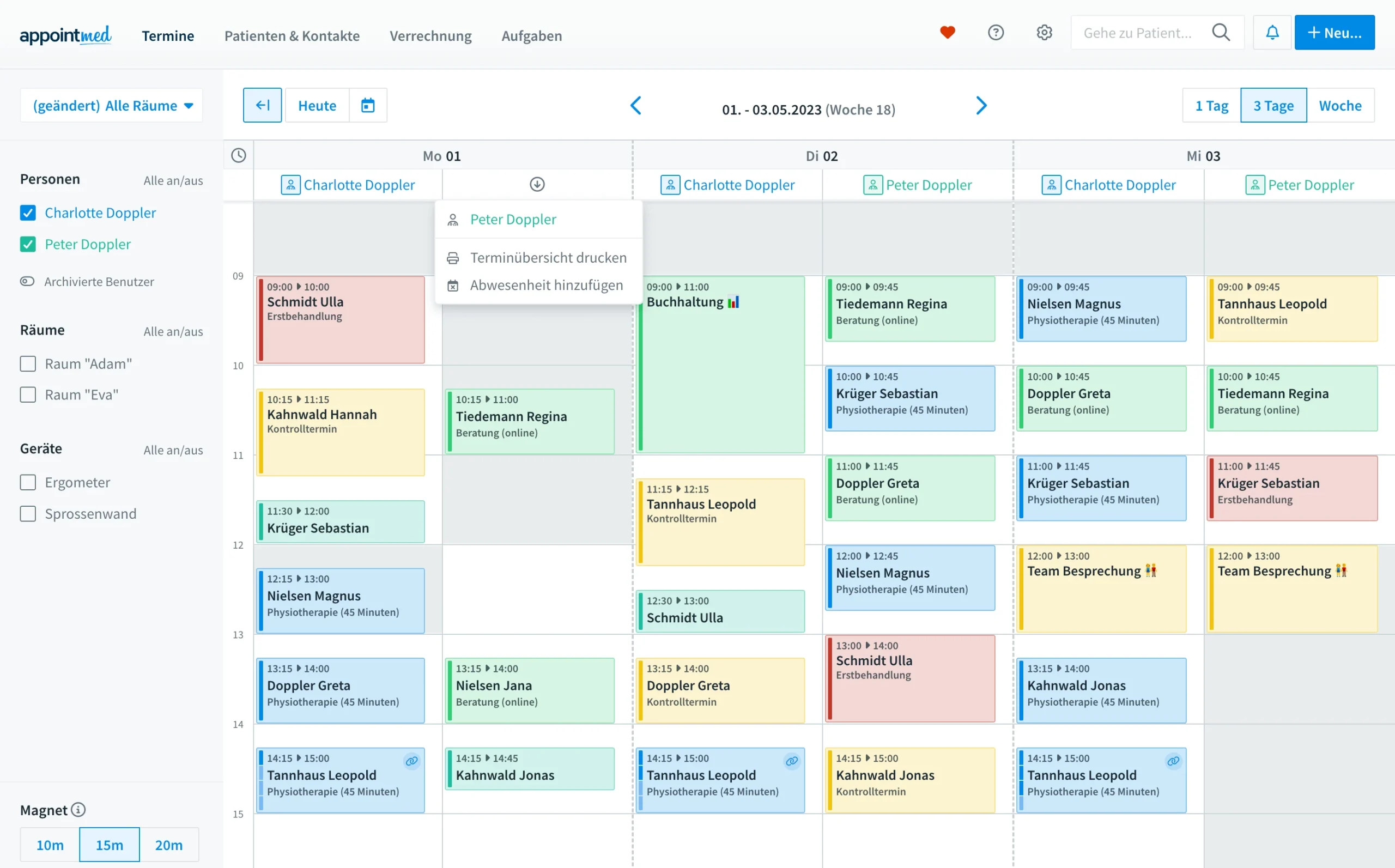Set magnet to 20m
The height and width of the screenshot is (868, 1395).
click(x=169, y=845)
